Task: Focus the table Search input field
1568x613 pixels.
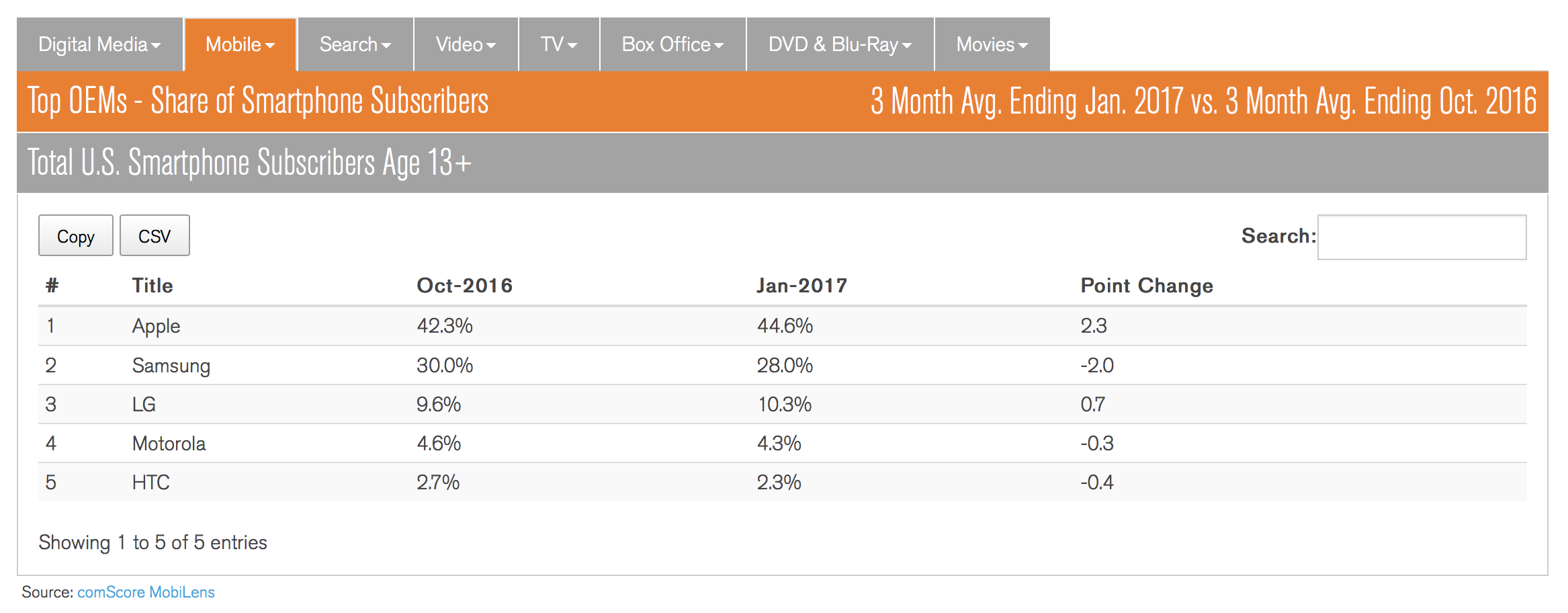Action: click(1422, 237)
